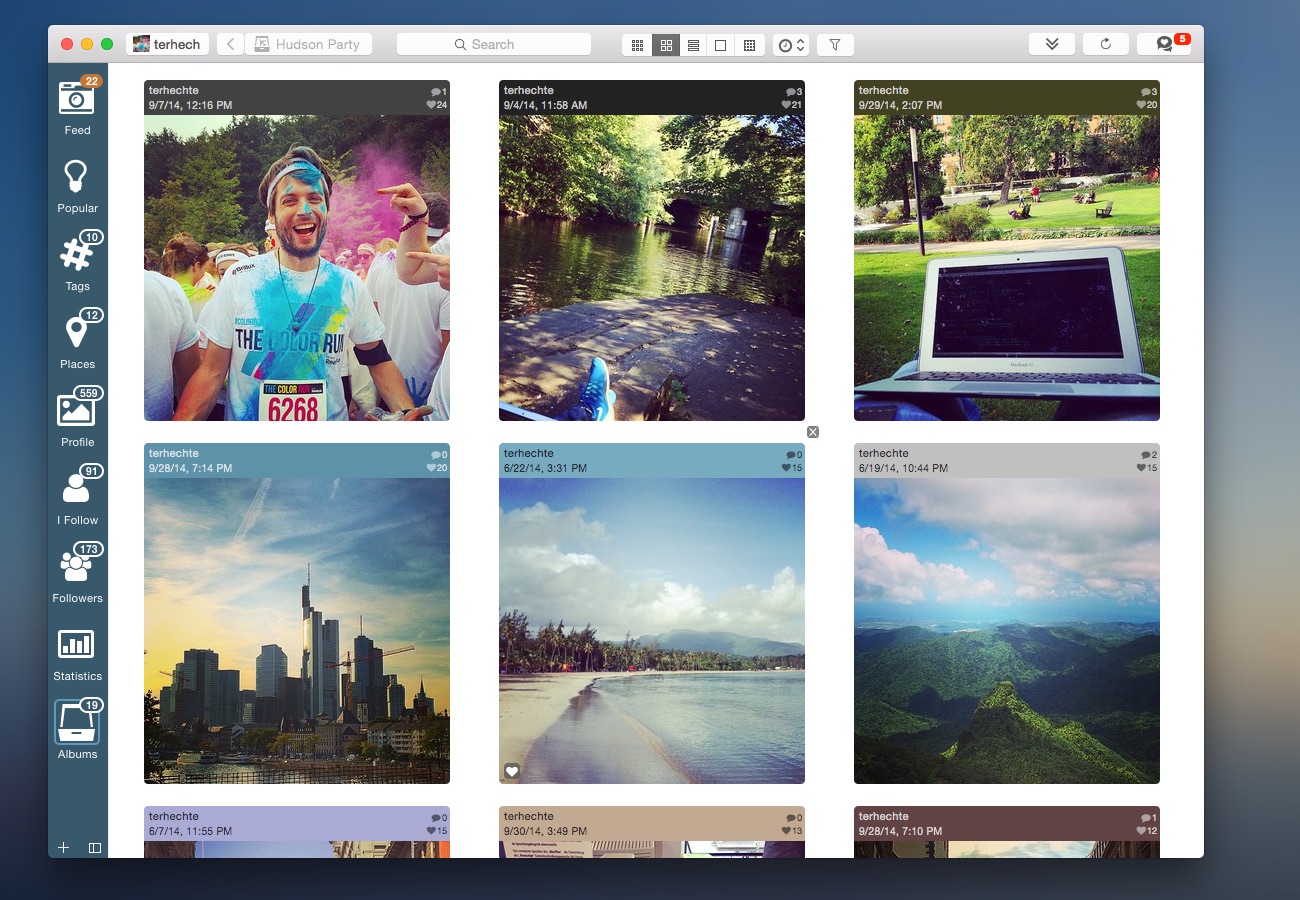Toggle the sidebar layout icon at bottom
The width and height of the screenshot is (1300, 900).
tap(95, 847)
